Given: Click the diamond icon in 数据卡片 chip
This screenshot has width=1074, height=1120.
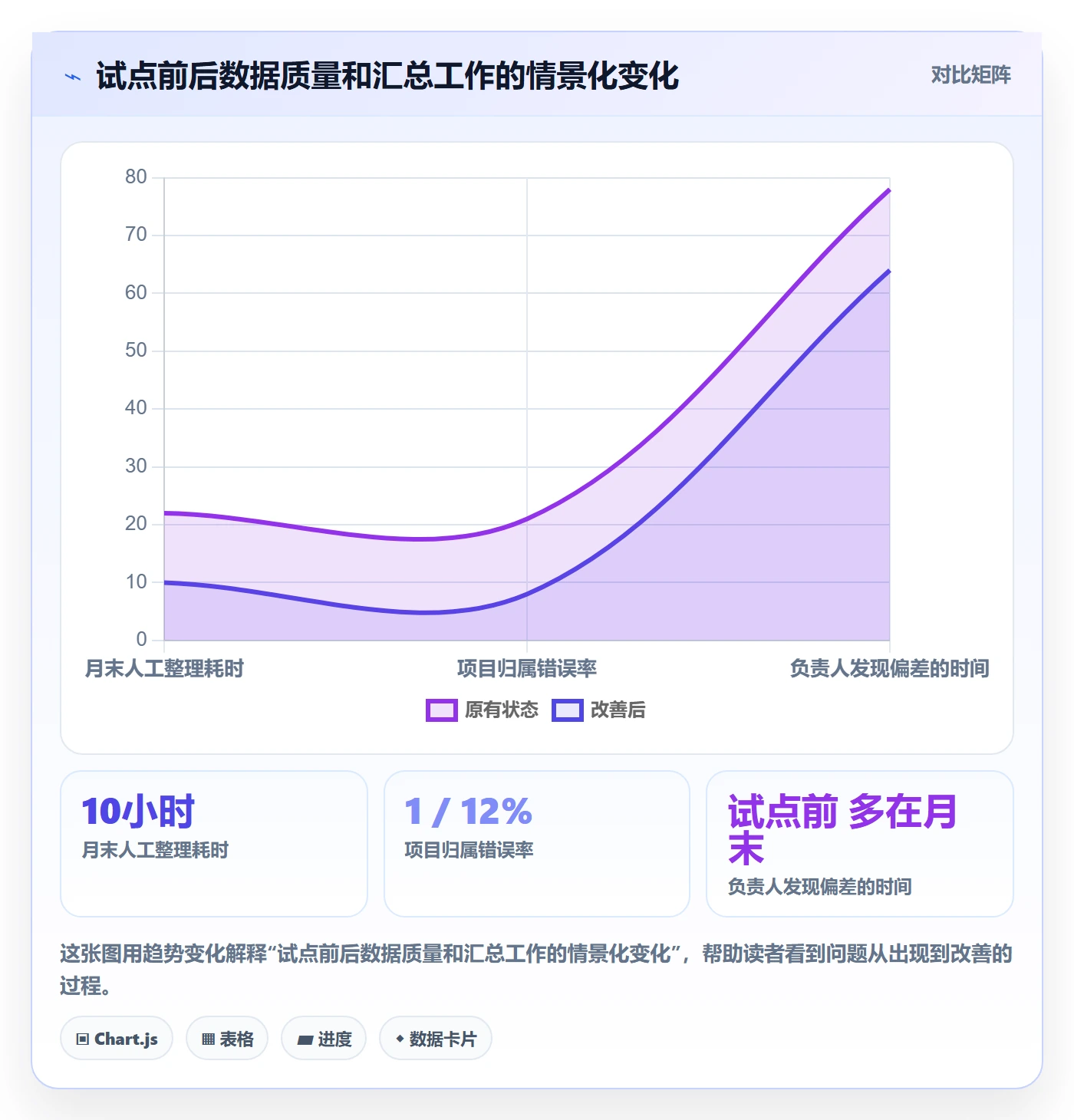Looking at the screenshot, I should pos(400,1039).
